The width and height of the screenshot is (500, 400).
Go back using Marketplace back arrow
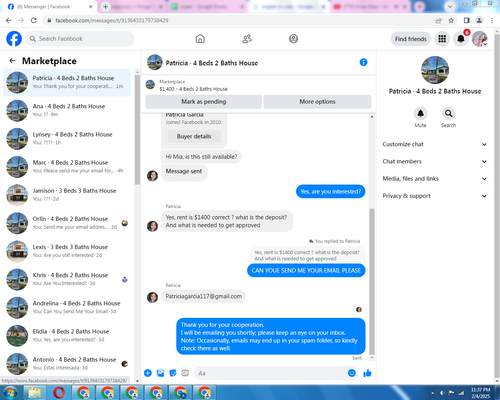12,61
